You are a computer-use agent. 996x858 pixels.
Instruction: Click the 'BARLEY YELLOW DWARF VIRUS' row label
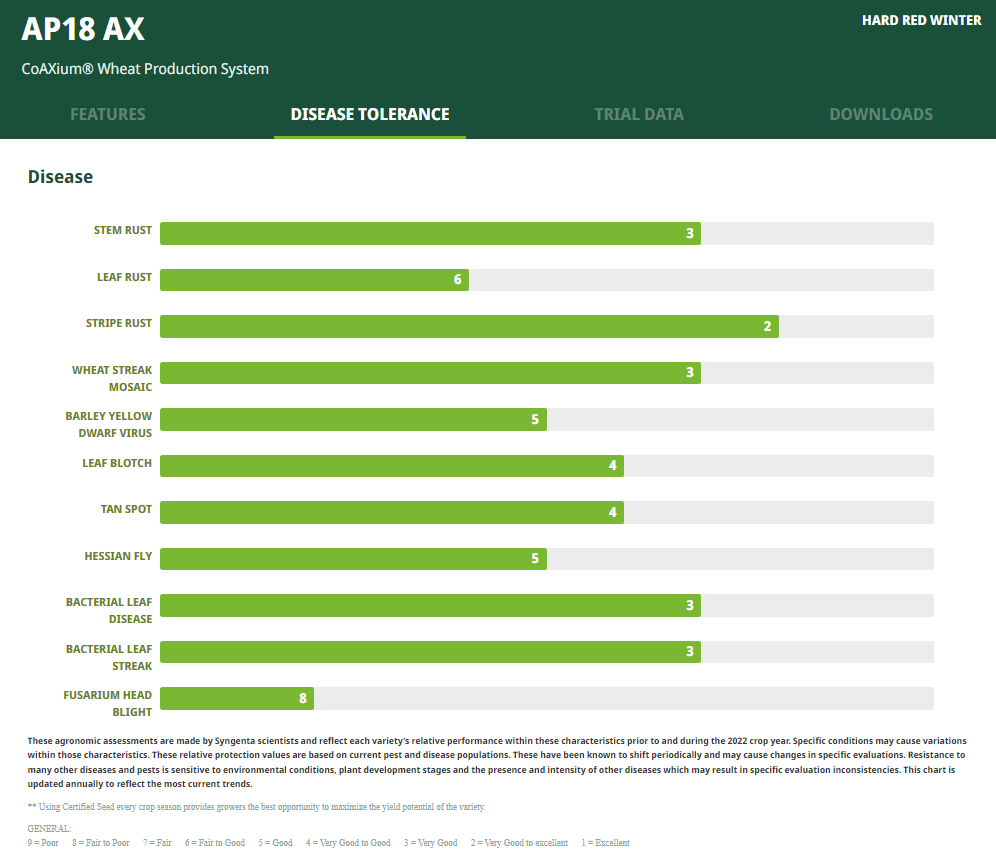click(x=109, y=425)
